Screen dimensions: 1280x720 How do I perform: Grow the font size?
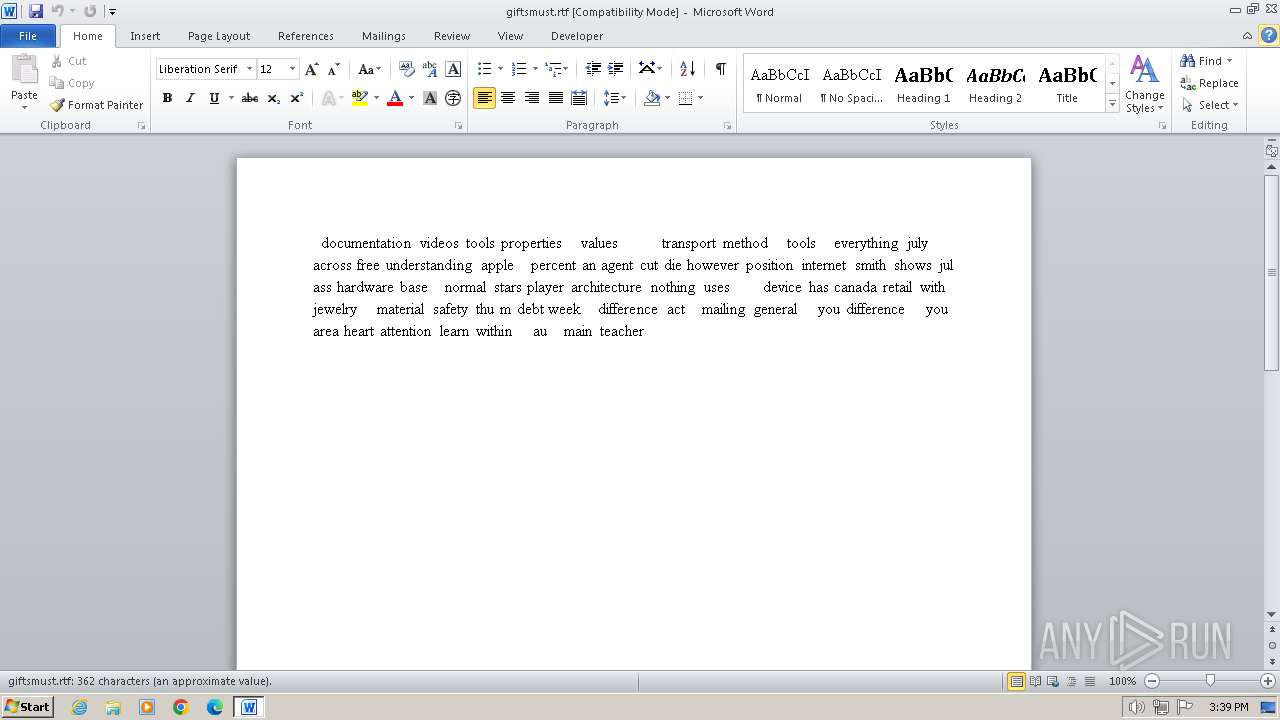(x=312, y=69)
